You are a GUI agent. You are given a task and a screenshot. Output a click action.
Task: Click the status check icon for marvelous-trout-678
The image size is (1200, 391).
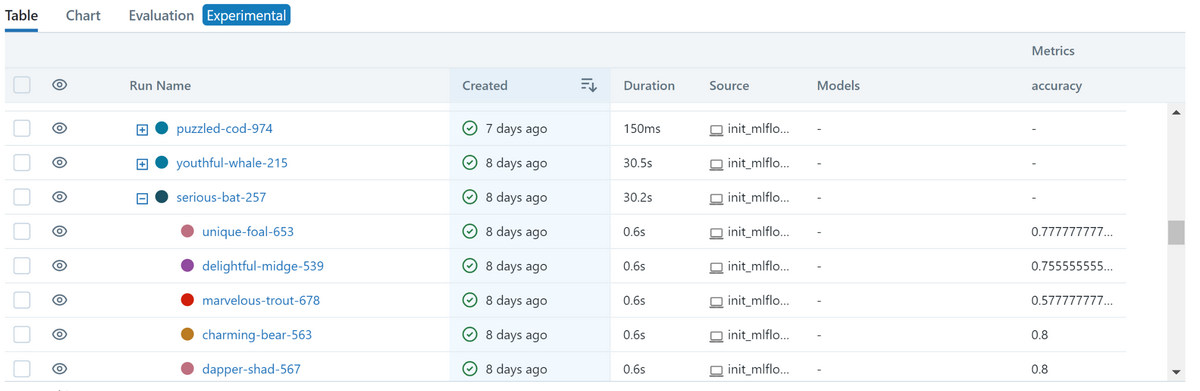470,300
